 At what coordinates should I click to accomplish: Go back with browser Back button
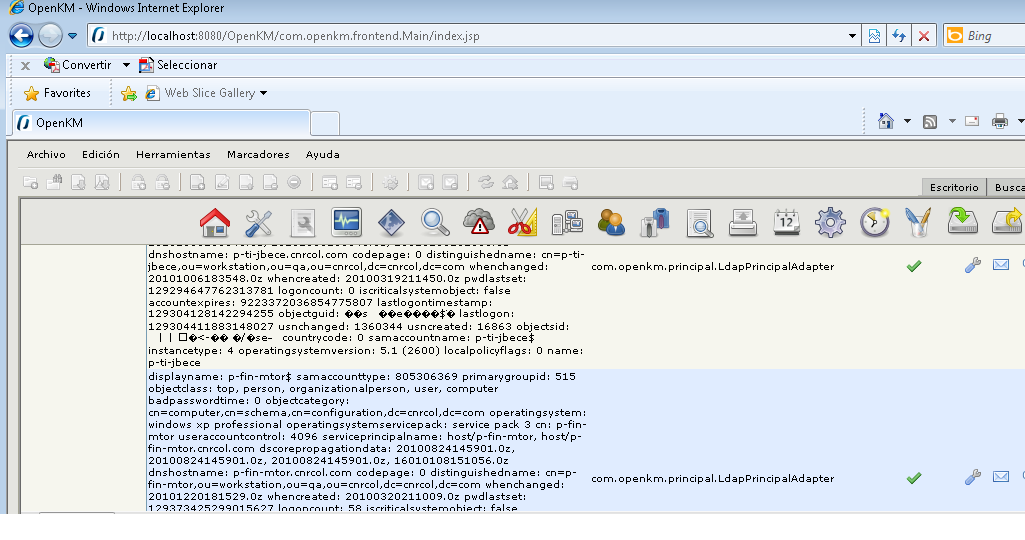[22, 35]
